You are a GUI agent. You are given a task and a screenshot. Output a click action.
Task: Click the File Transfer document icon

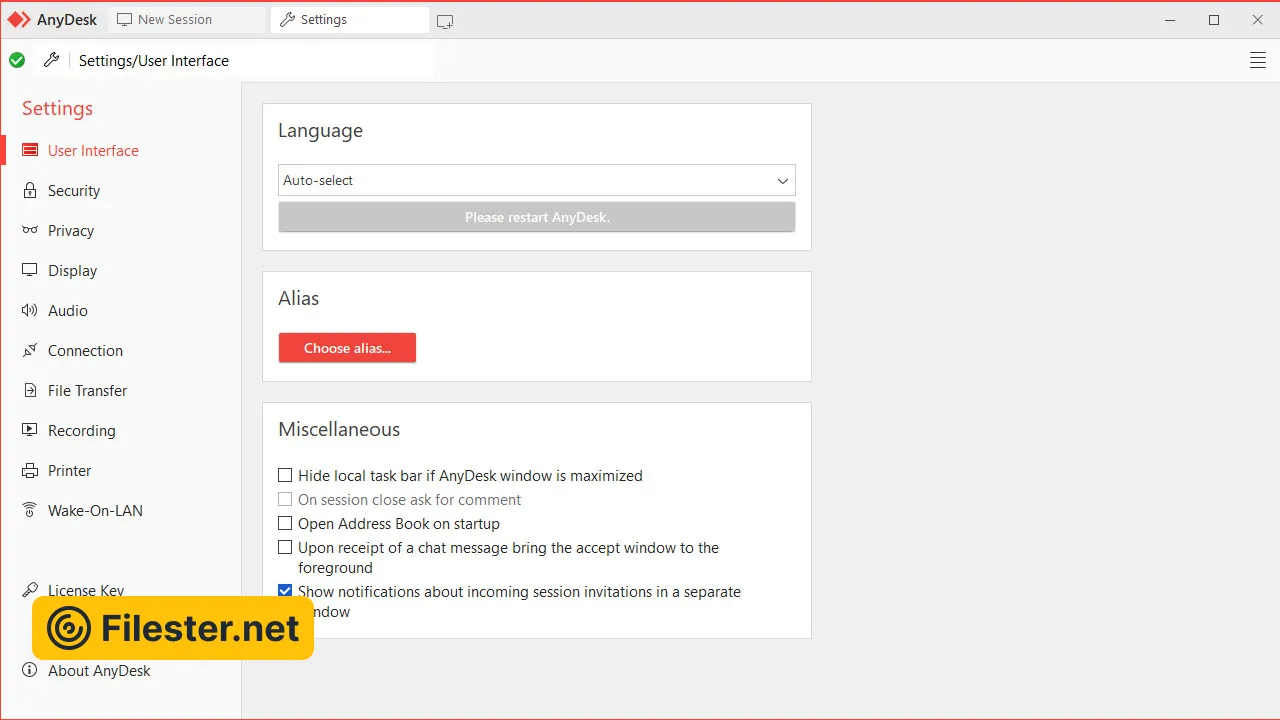(30, 390)
